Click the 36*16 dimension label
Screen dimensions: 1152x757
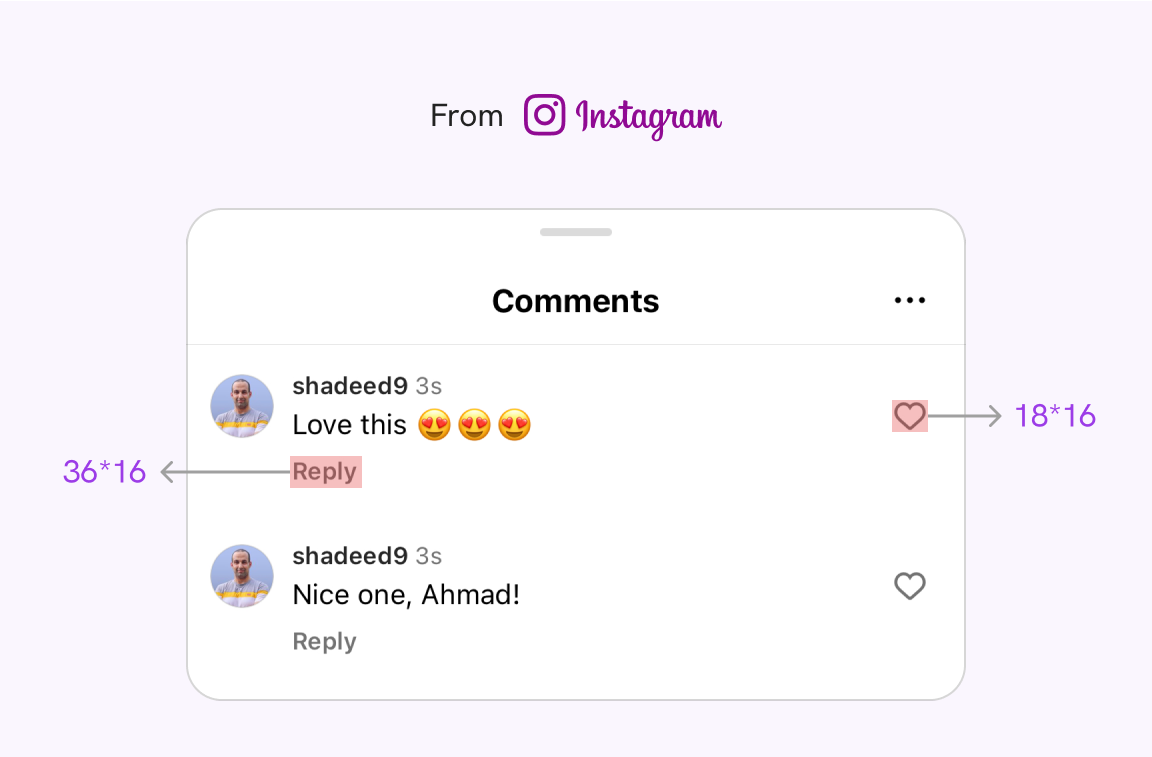pos(105,471)
